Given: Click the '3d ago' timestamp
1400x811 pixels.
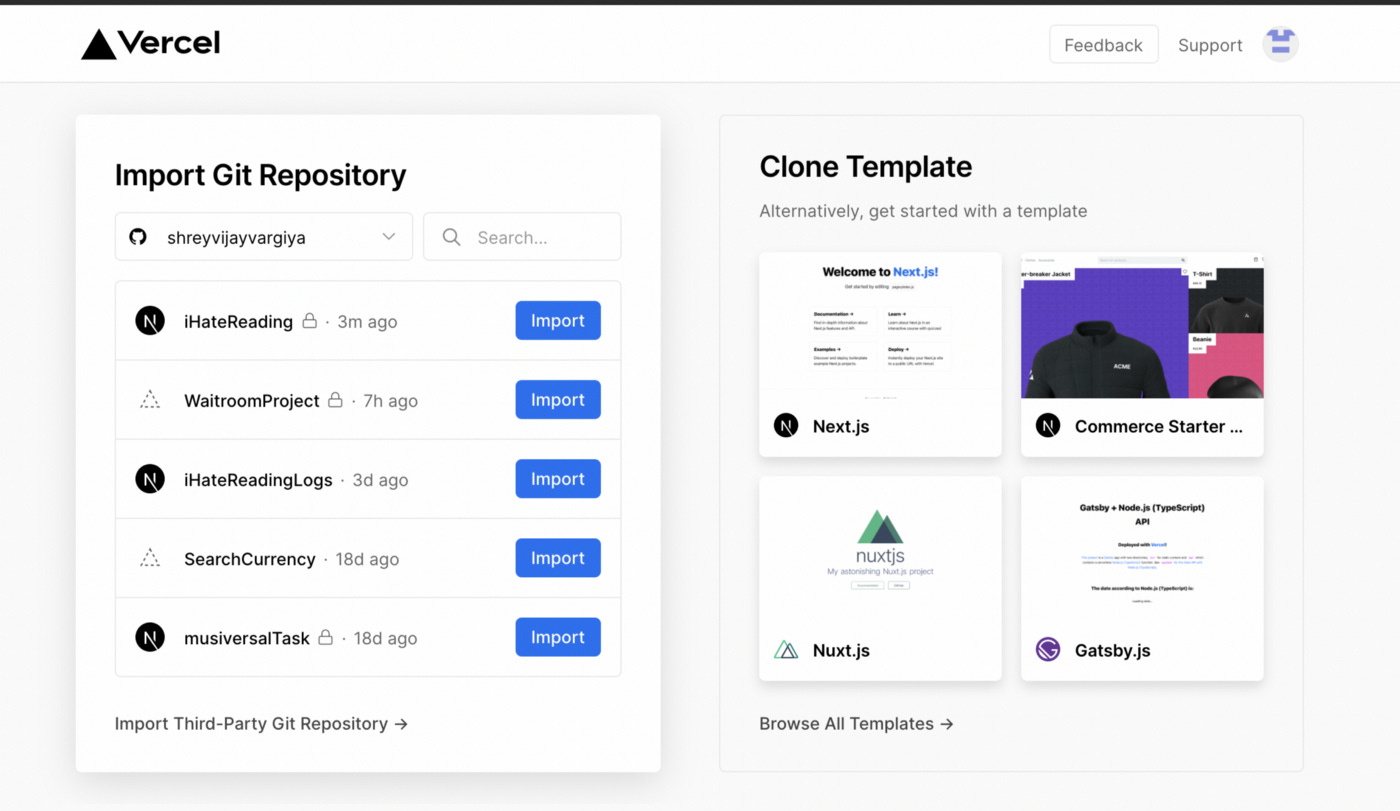Looking at the screenshot, I should coord(380,479).
